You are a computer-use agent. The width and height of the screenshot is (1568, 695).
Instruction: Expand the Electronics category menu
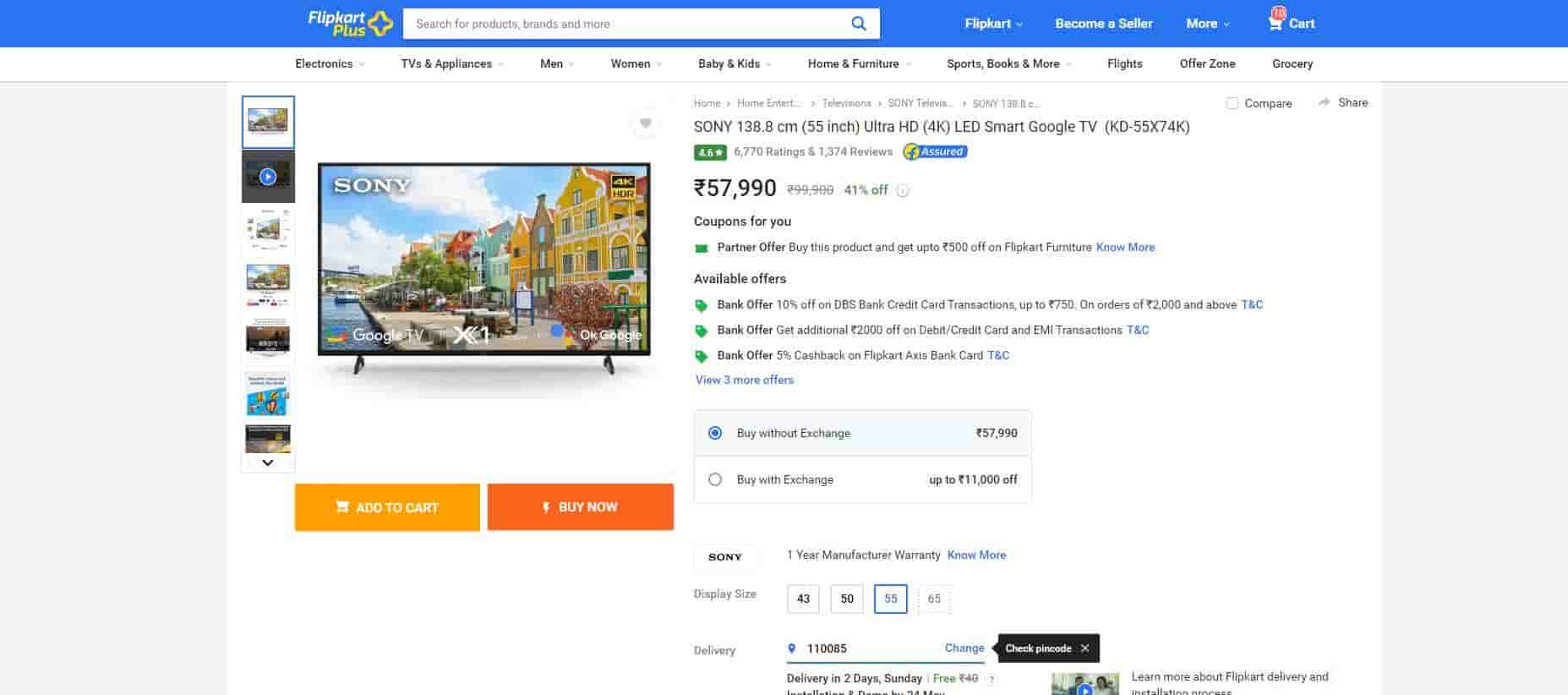coord(329,64)
